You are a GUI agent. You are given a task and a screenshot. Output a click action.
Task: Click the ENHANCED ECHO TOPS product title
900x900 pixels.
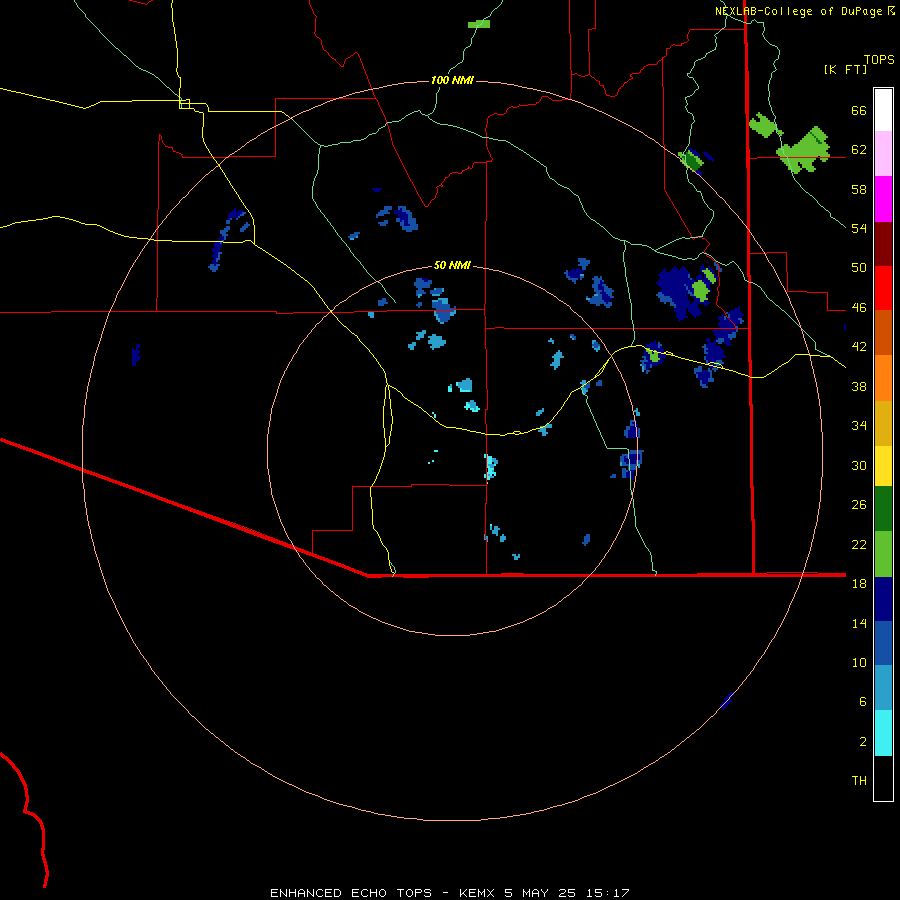click(x=351, y=893)
